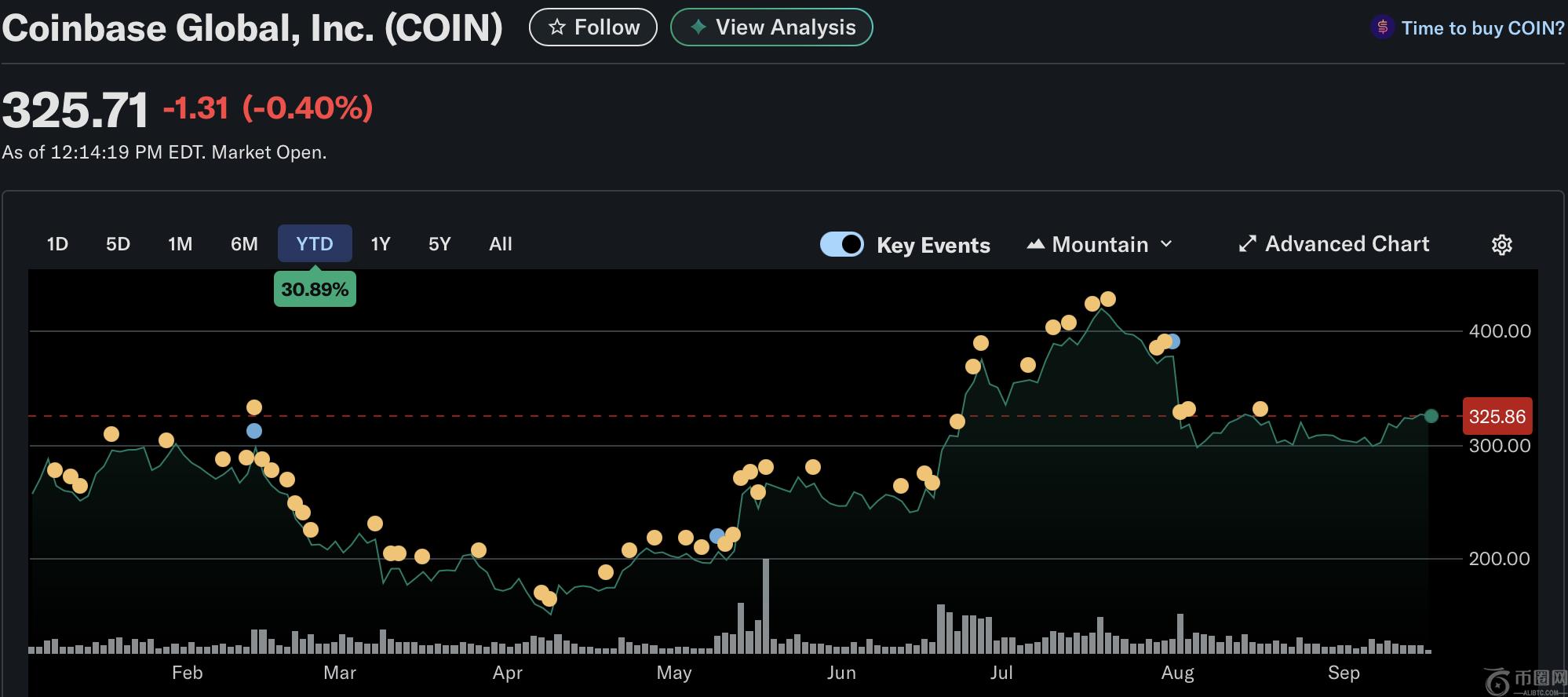The height and width of the screenshot is (697, 1568).
Task: Click the red 325.86 price label
Action: click(1497, 417)
